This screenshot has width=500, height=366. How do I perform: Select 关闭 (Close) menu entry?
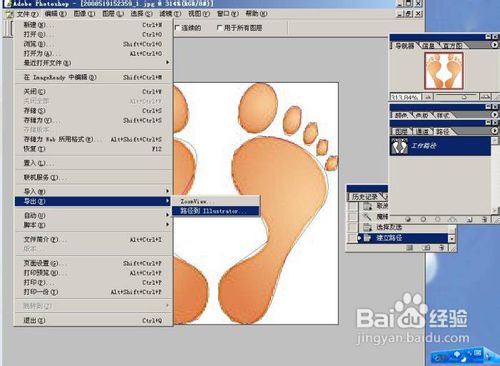pos(93,91)
